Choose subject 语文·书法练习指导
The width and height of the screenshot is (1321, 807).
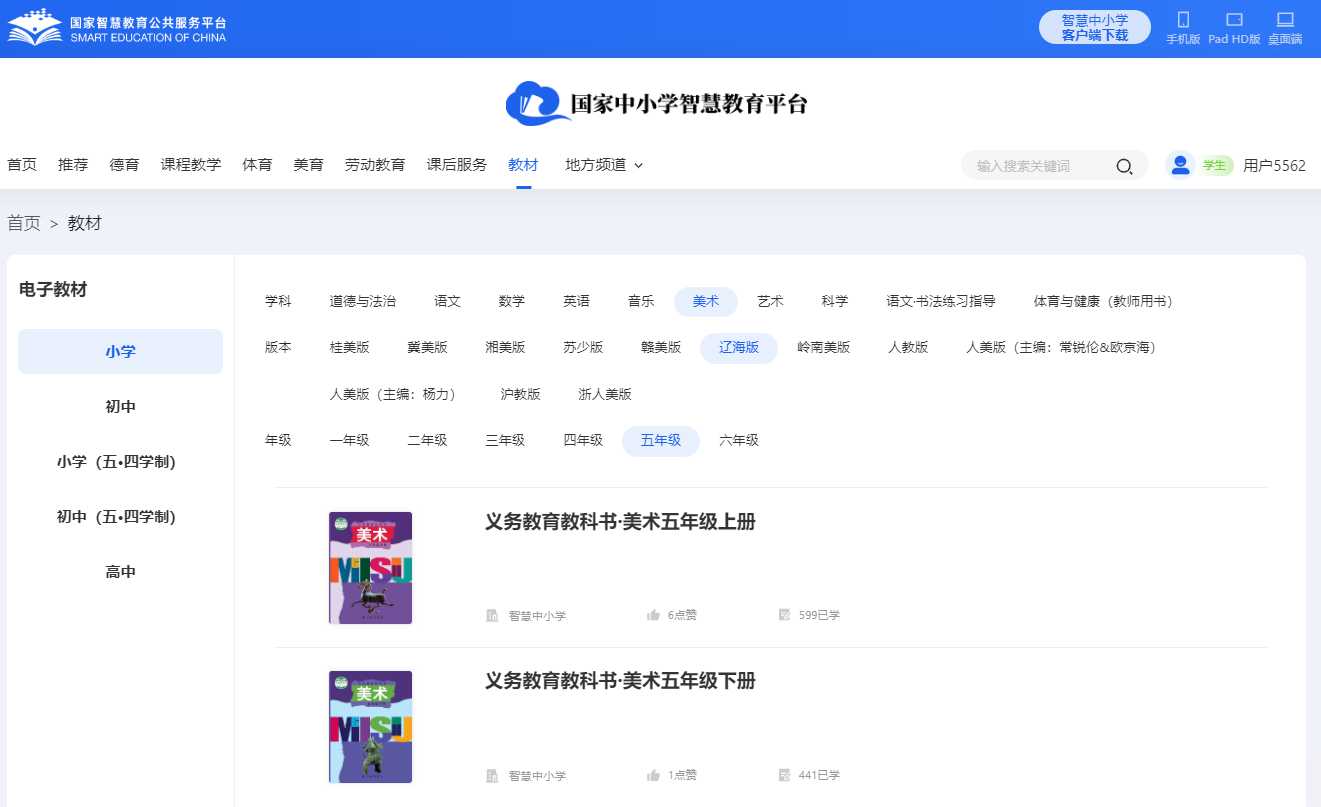pos(941,301)
